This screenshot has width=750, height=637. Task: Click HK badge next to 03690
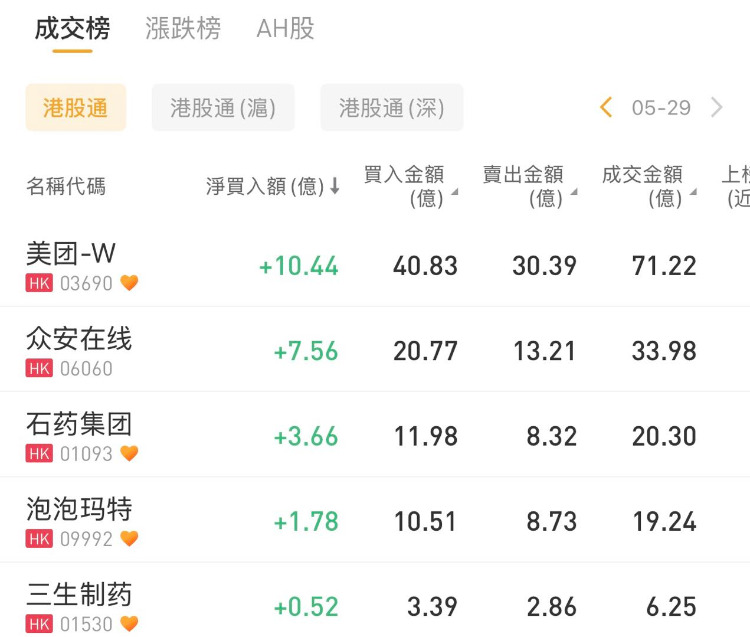click(39, 283)
